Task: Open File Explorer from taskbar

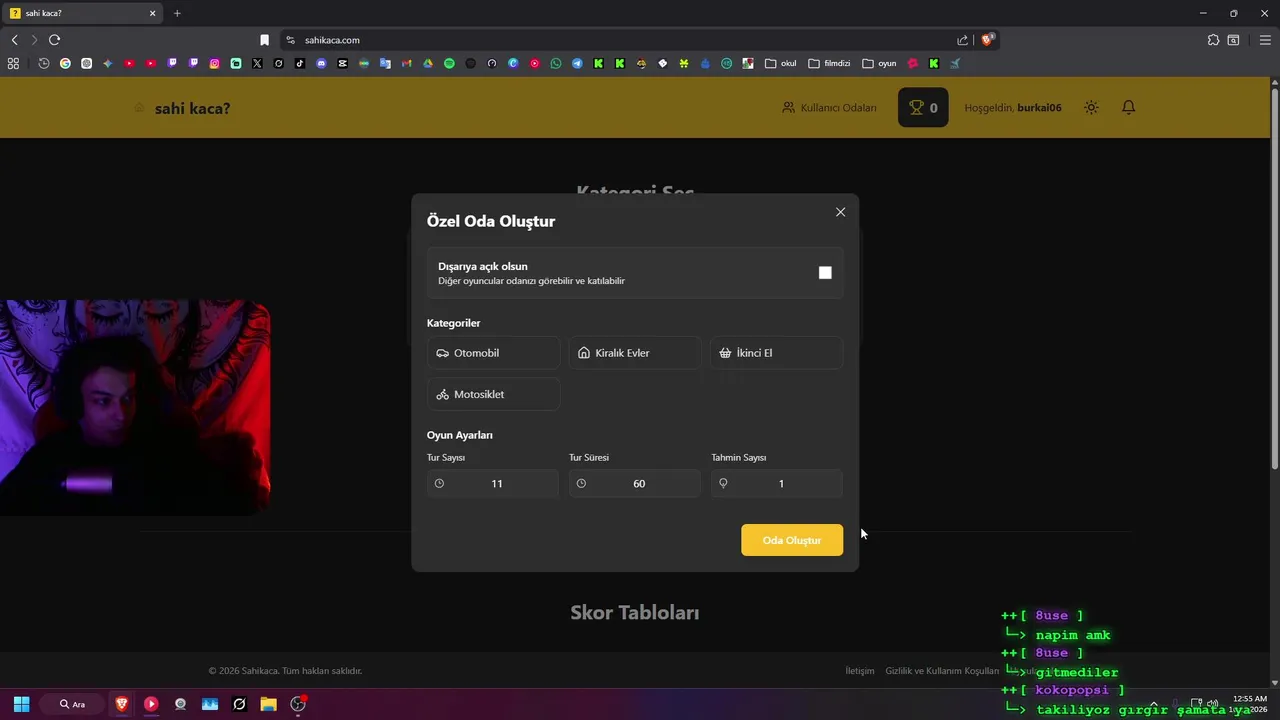Action: [268, 704]
